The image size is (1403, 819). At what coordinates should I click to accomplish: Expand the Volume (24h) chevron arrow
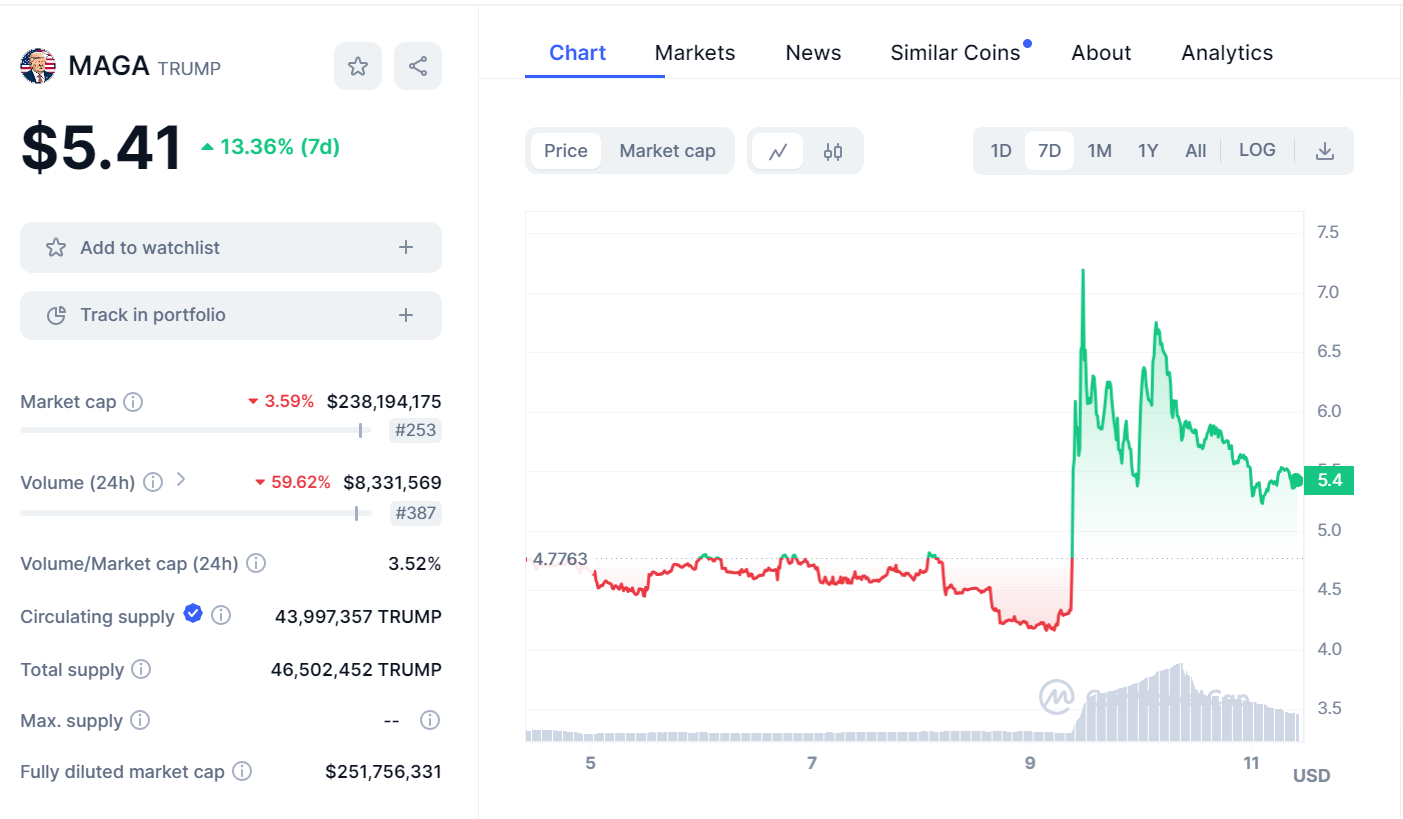(181, 480)
